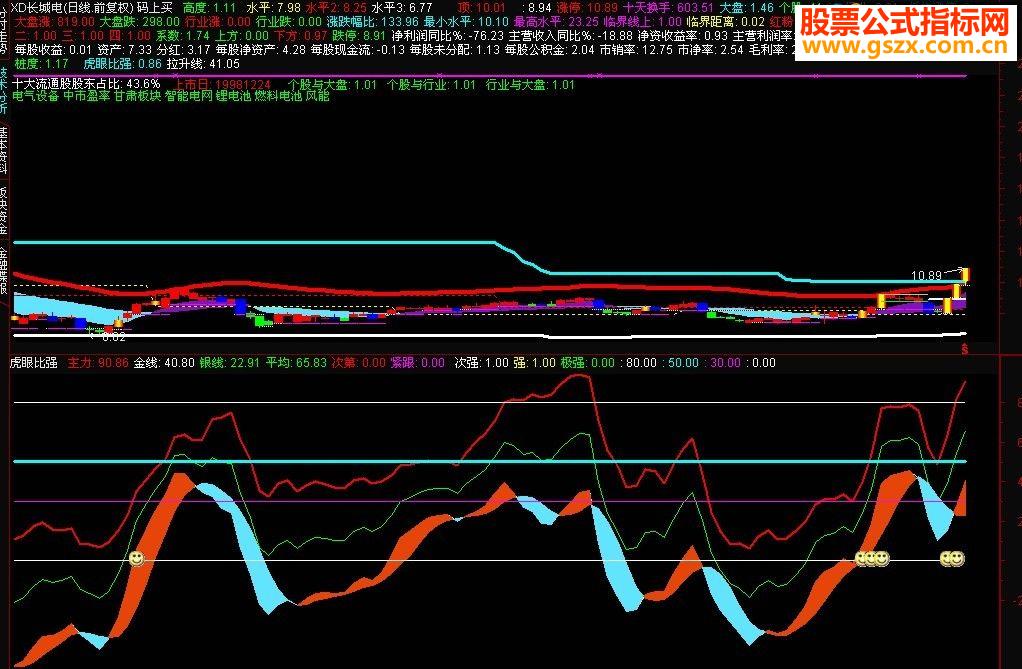Image resolution: width=1022 pixels, height=669 pixels.
Task: Click the '金线: 40.80' indicator value
Action: click(164, 363)
